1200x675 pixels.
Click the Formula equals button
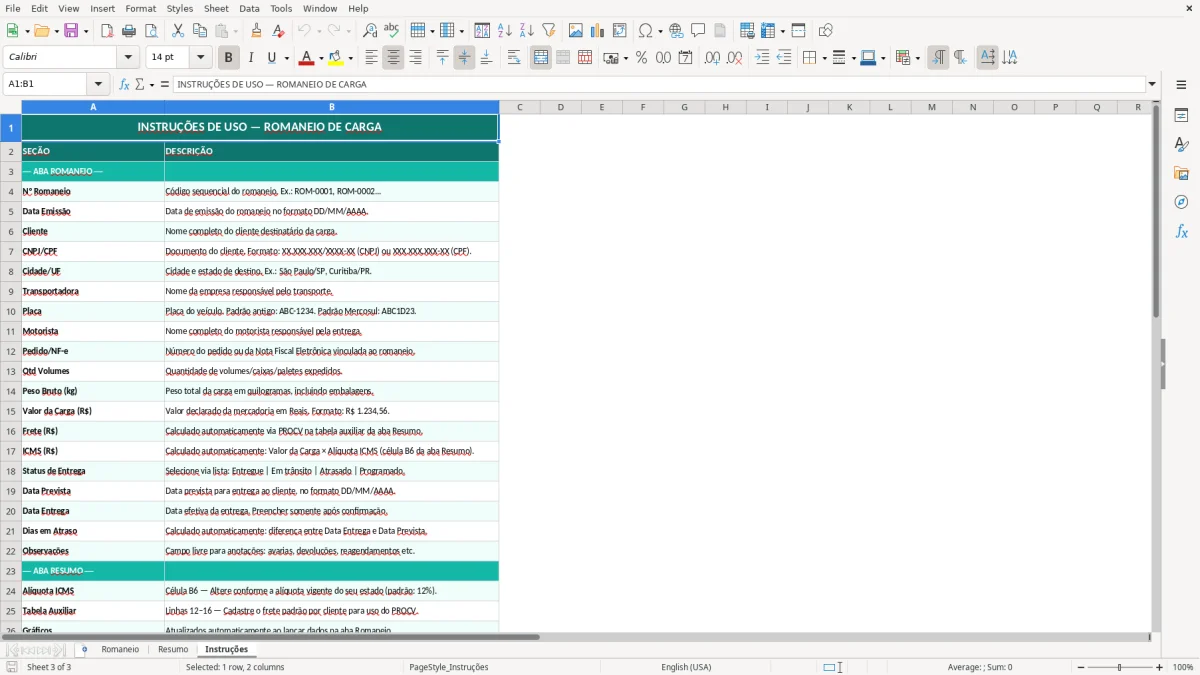pyautogui.click(x=165, y=84)
